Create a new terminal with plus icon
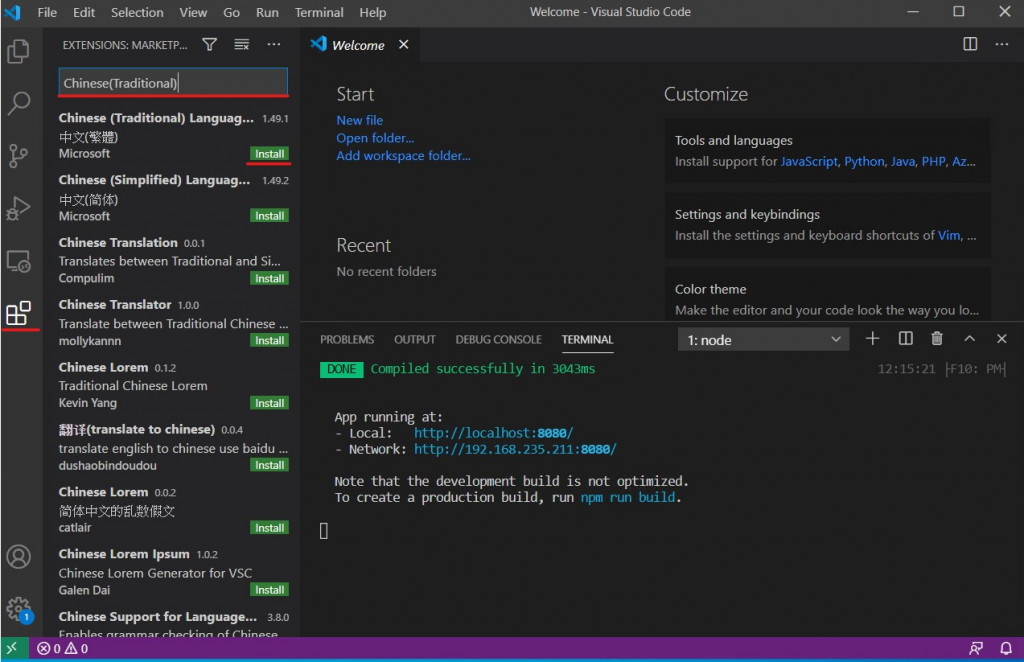Viewport: 1024px width, 662px height. click(872, 338)
